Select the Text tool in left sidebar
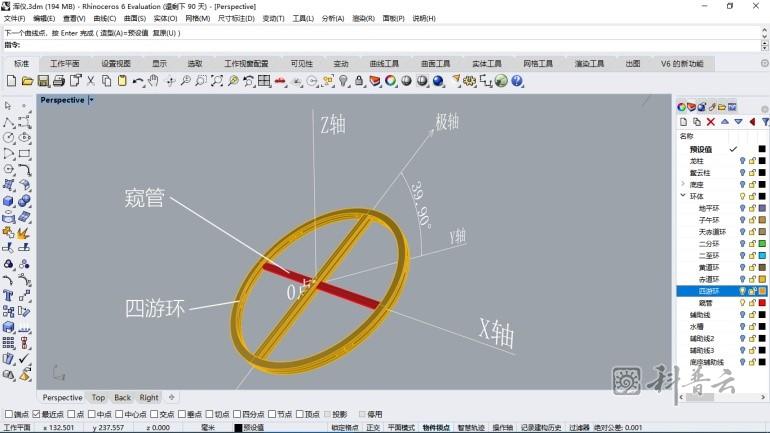The image size is (770, 433). click(x=8, y=296)
